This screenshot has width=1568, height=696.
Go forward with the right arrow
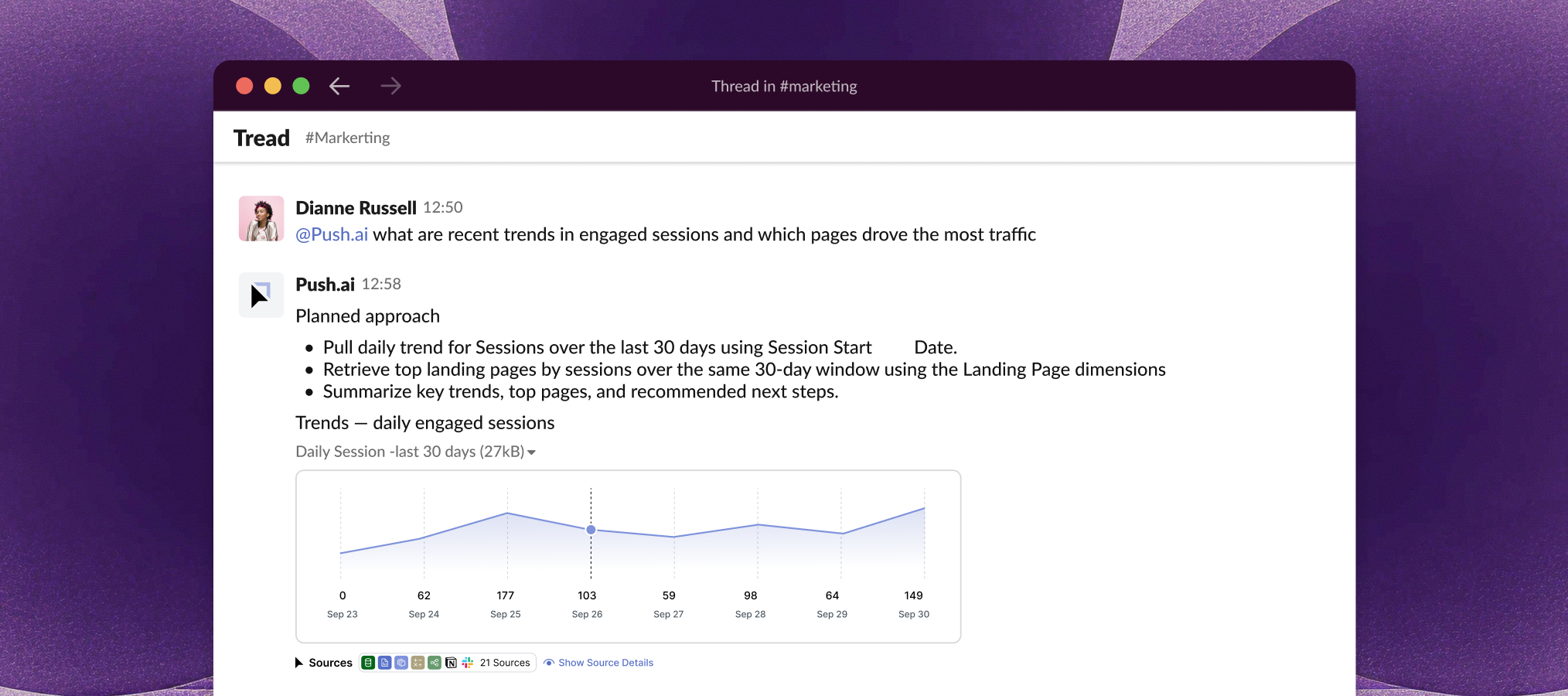(390, 86)
